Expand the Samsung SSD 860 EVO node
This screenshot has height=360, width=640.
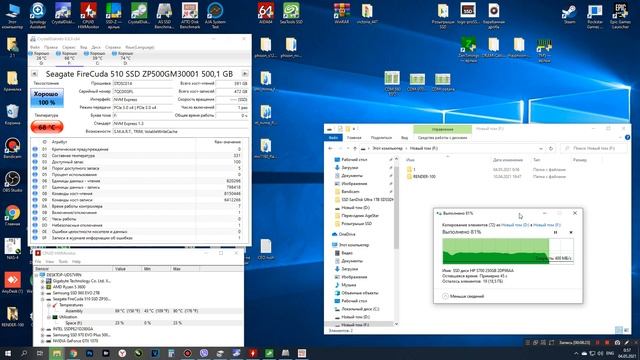(43, 293)
